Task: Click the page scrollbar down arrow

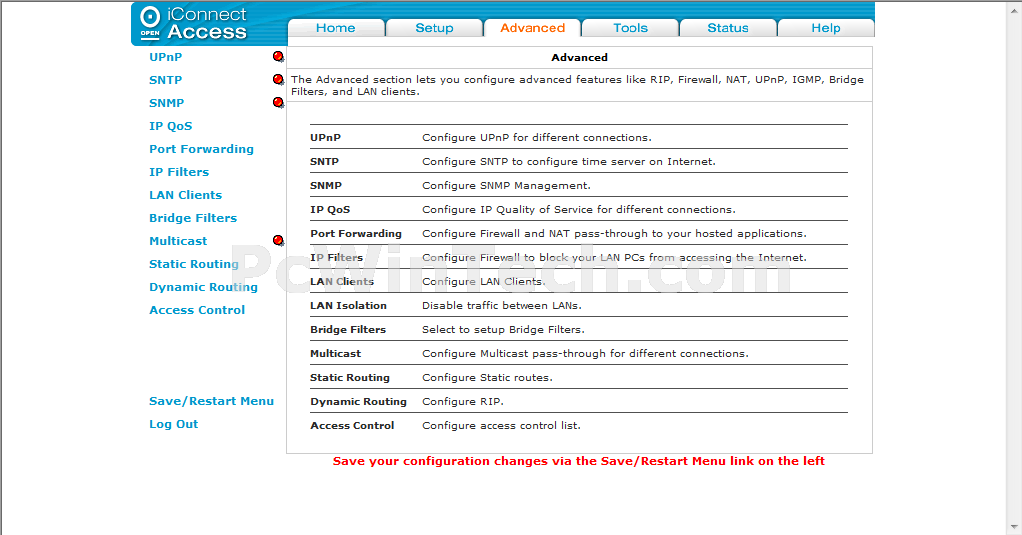Action: 1015,527
